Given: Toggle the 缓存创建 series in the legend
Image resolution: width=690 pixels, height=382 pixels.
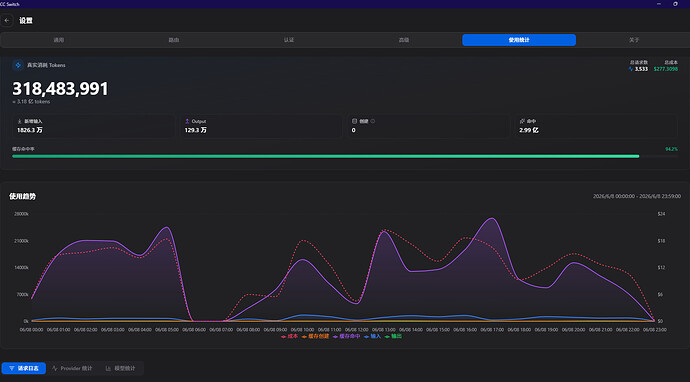Looking at the screenshot, I should pyautogui.click(x=315, y=336).
